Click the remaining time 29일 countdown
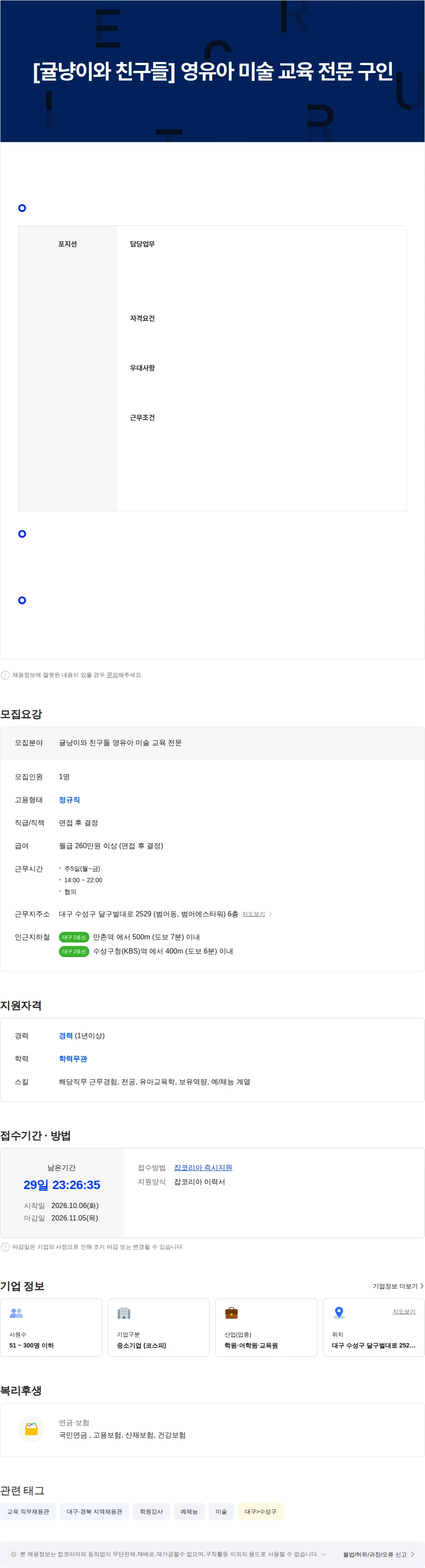 click(x=62, y=1185)
